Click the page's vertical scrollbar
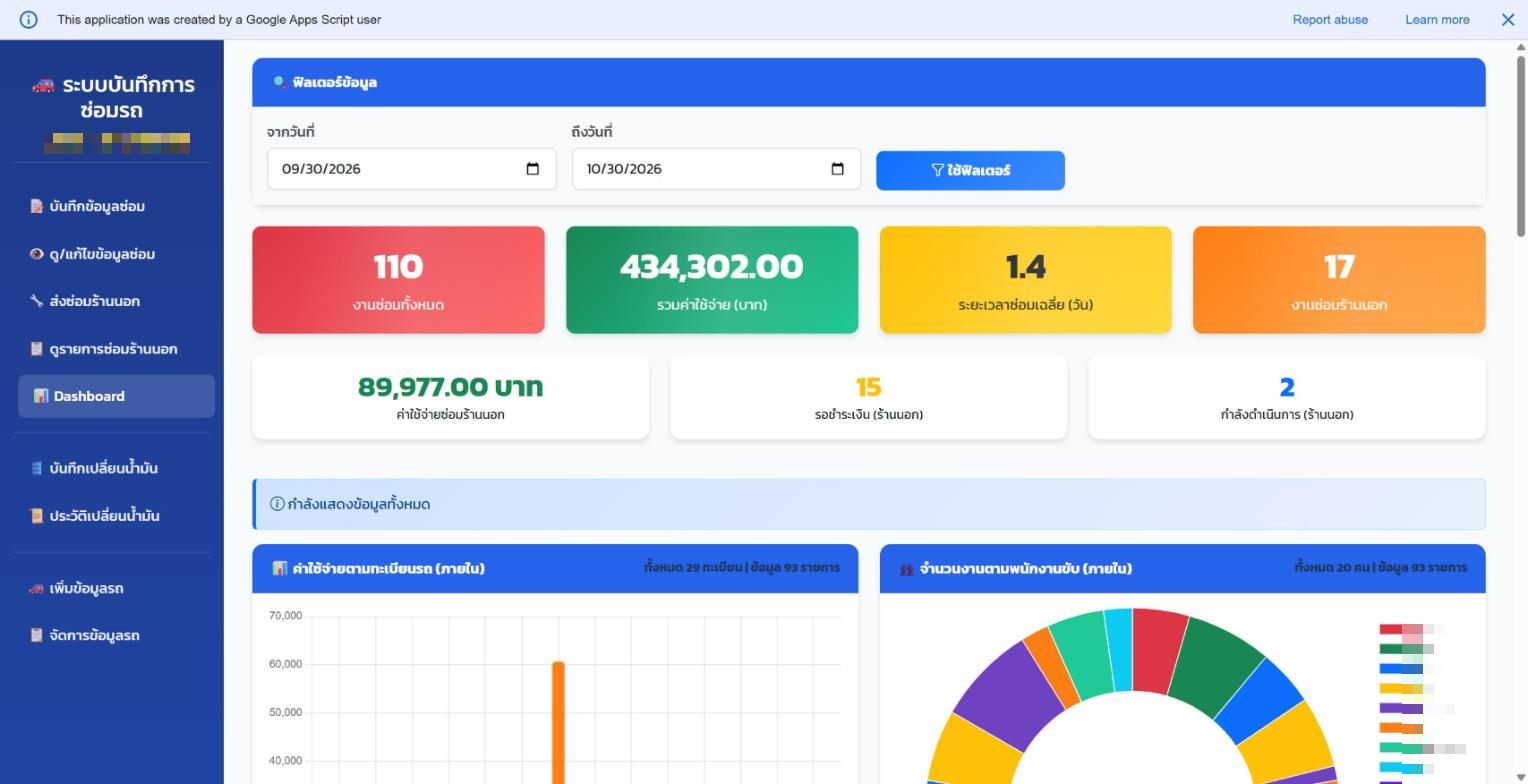Viewport: 1528px width, 784px height. pyautogui.click(x=1521, y=146)
